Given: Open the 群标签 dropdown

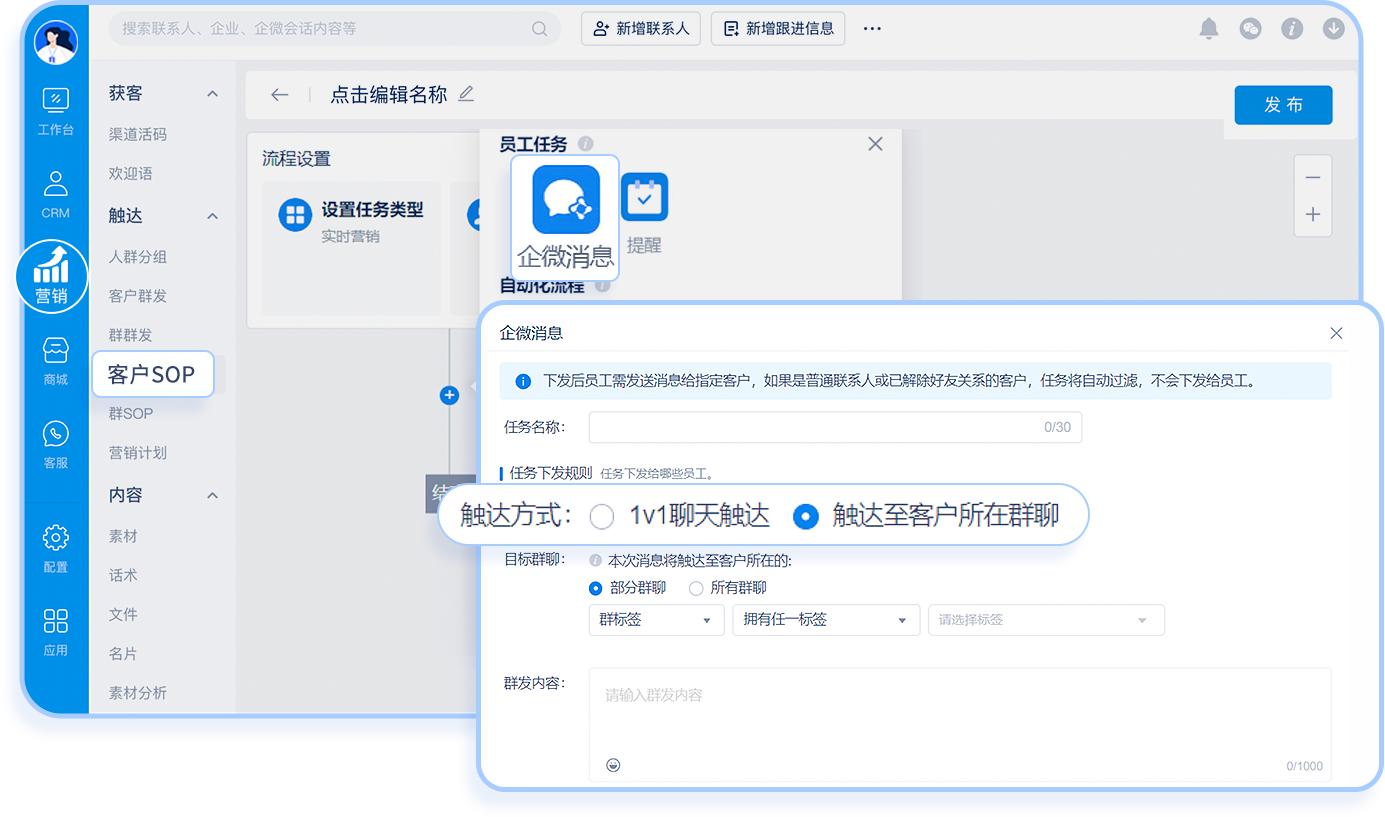Looking at the screenshot, I should point(656,620).
